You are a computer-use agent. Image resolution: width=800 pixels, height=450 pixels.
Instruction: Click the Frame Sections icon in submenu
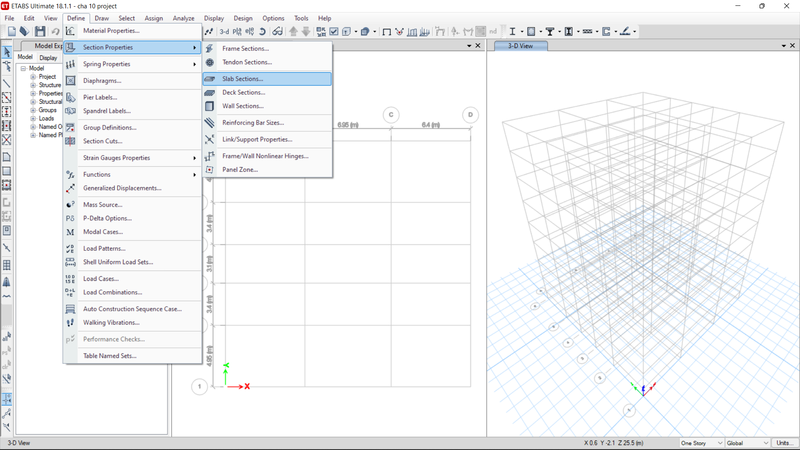[x=210, y=48]
